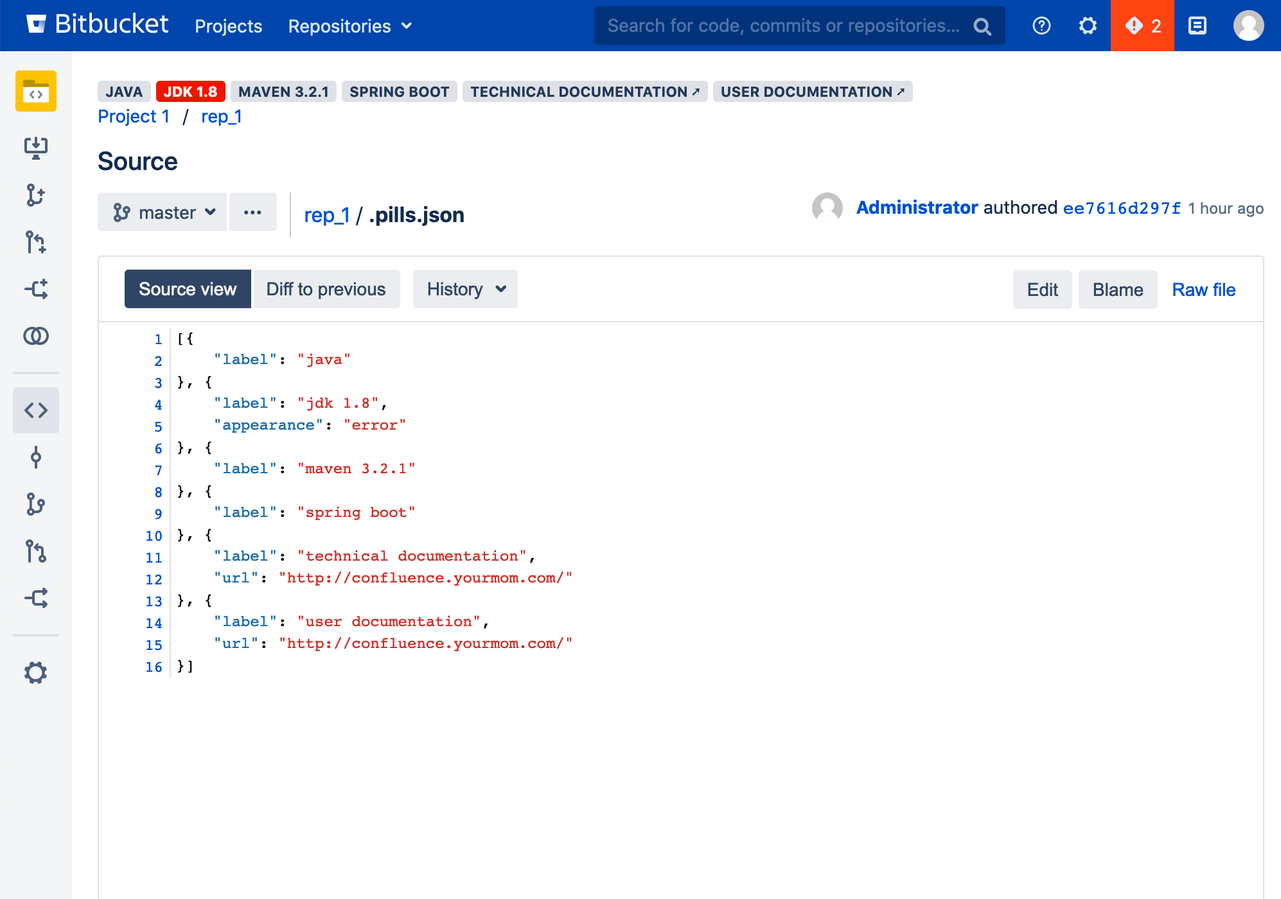Click the red JDK 1.8 pill
The width and height of the screenshot is (1281, 899).
(x=190, y=92)
